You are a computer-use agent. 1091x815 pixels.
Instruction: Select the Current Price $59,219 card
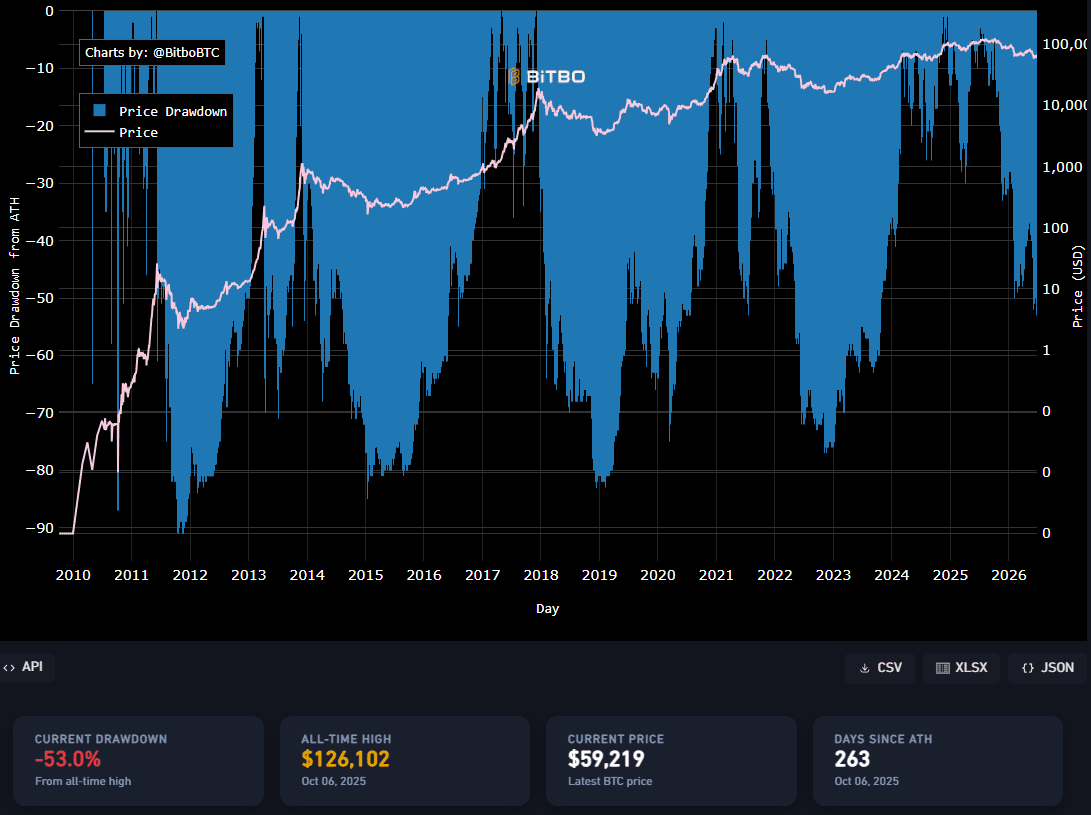671,761
